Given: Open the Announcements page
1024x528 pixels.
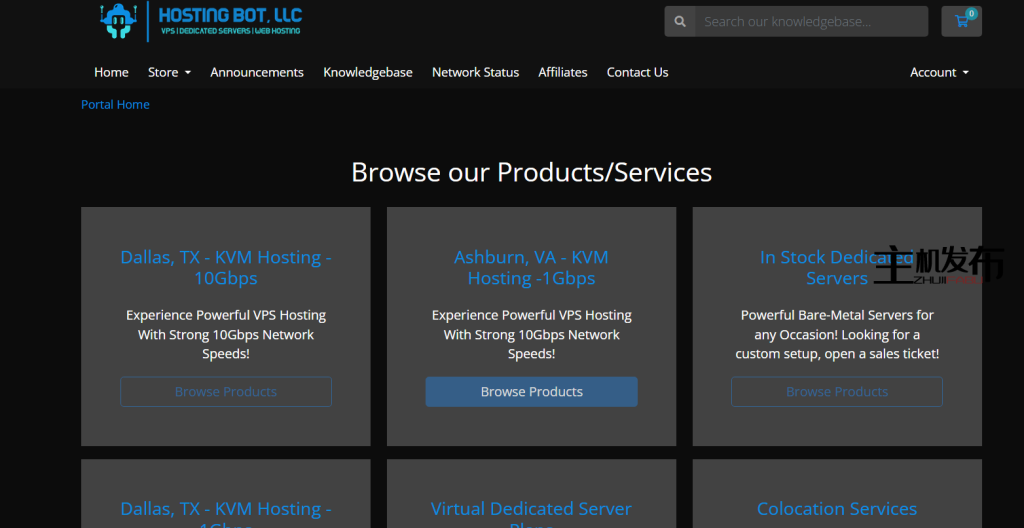Looking at the screenshot, I should coord(257,72).
